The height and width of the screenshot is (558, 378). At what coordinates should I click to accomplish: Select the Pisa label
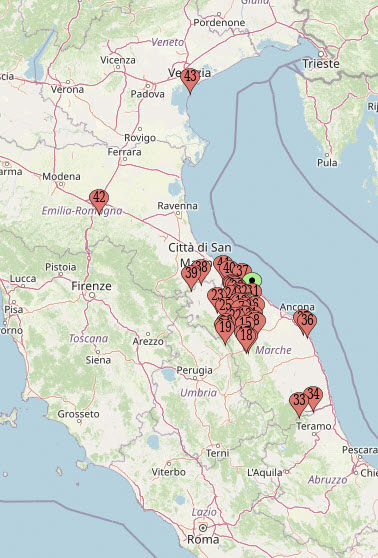tap(14, 309)
